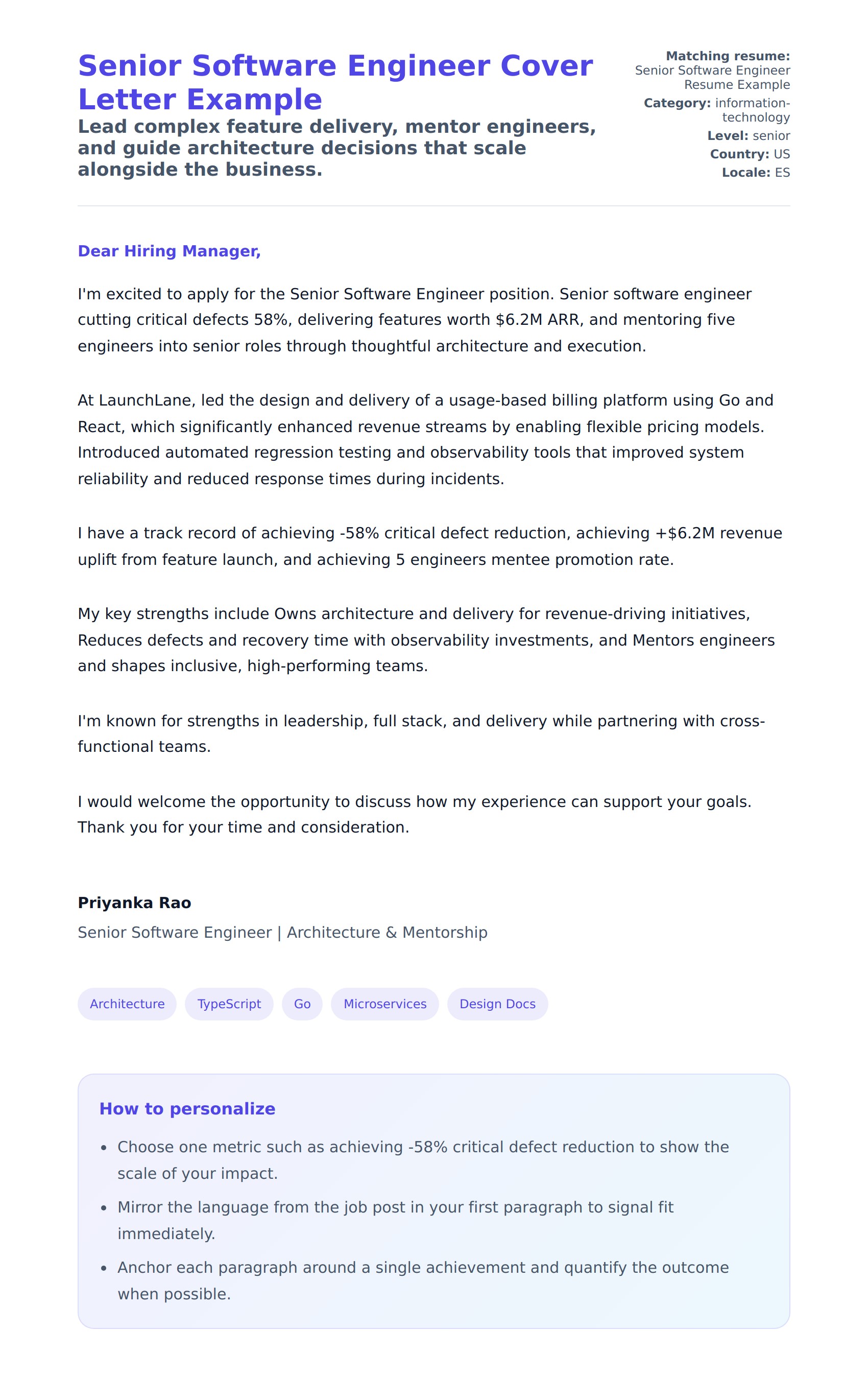Click the 'Country: US' metadata line
The image size is (868, 1378).
(750, 154)
